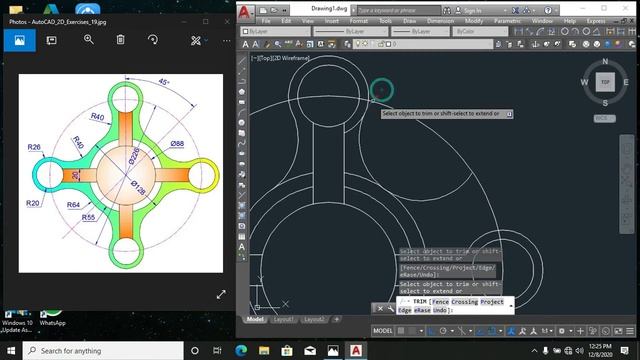Open the Modify menu

(x=474, y=21)
